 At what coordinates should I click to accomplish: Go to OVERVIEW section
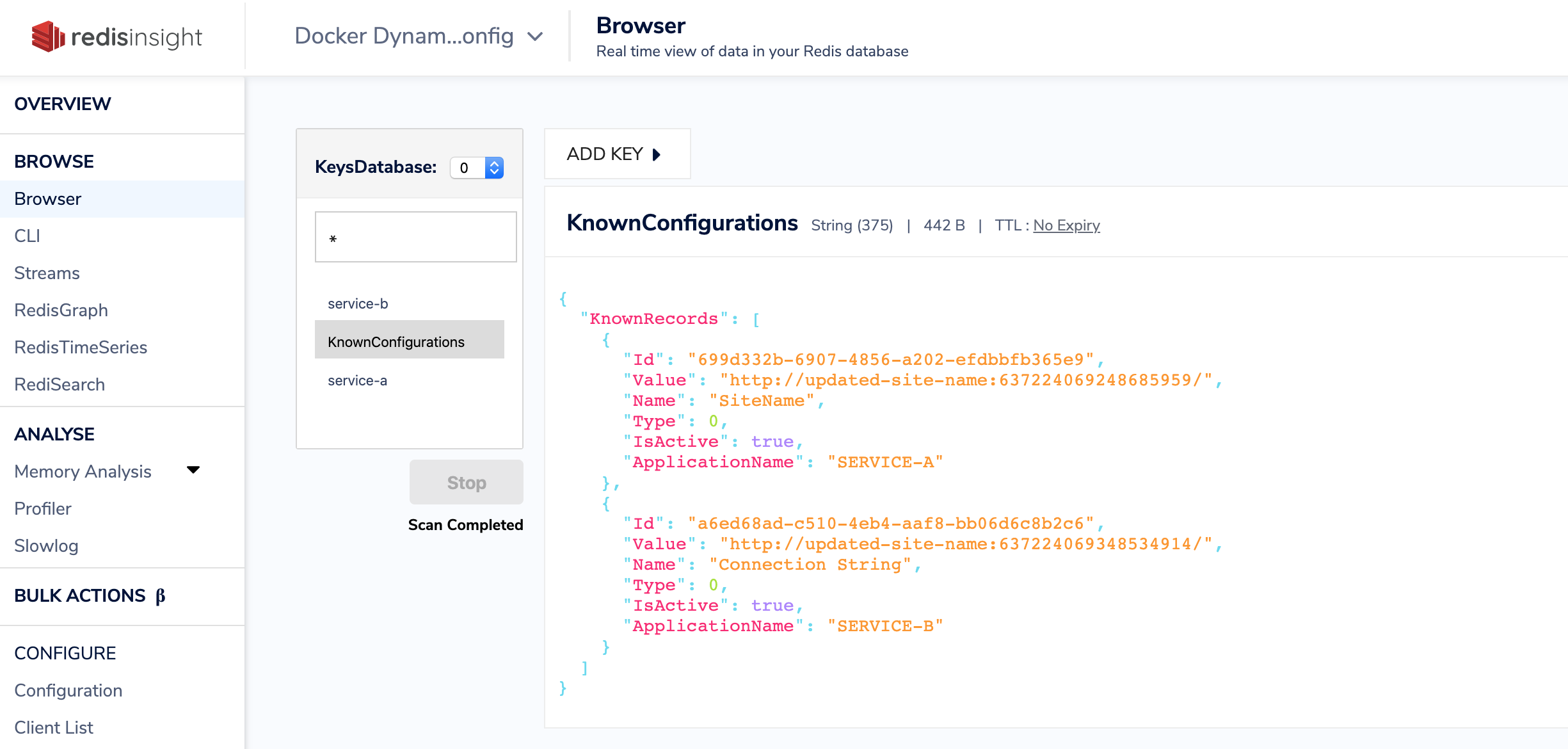pos(62,104)
